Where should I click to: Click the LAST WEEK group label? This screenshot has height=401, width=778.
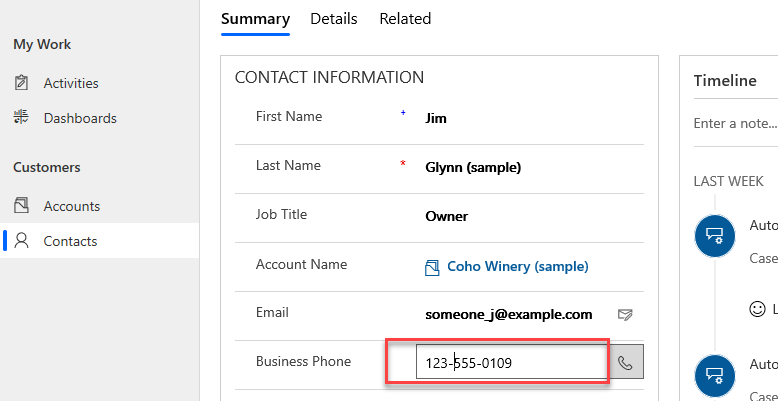pos(728,181)
